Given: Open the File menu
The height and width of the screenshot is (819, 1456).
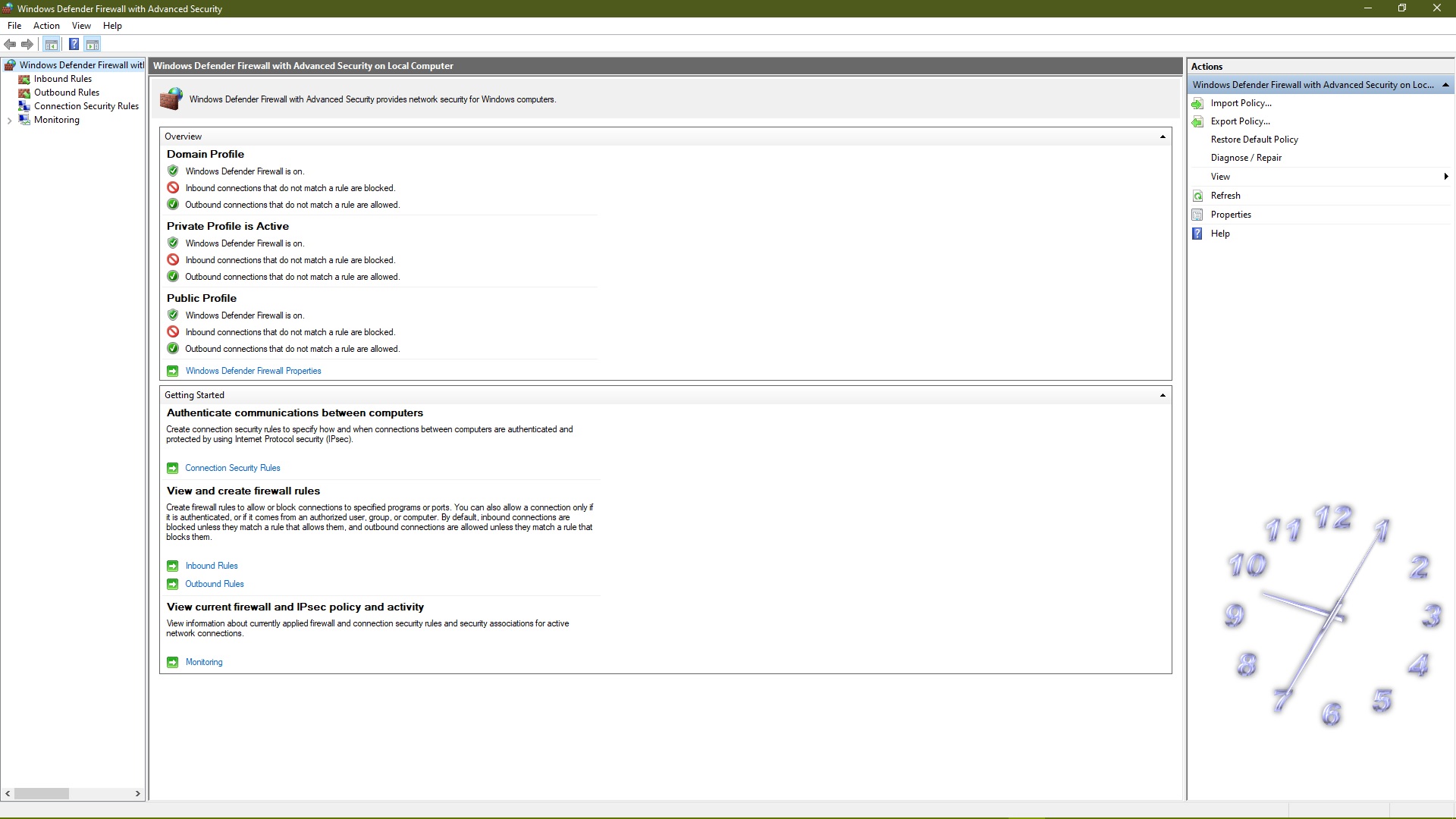Looking at the screenshot, I should click(14, 26).
